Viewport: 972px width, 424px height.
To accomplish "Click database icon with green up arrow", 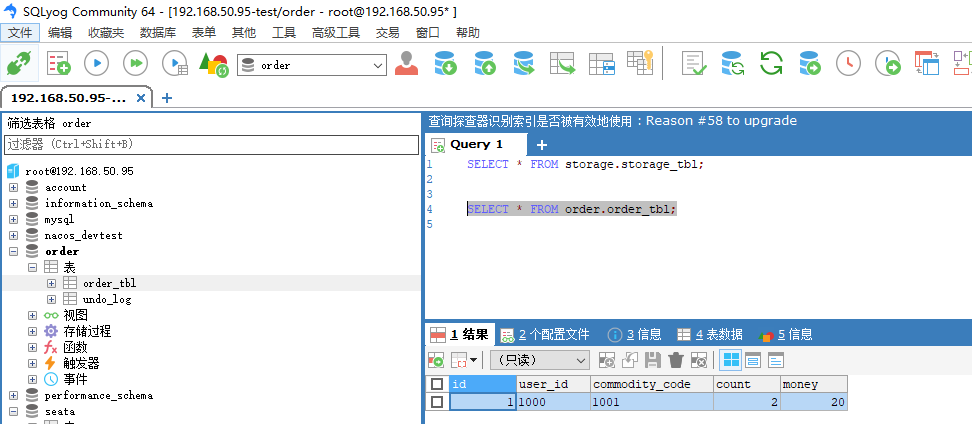I will (x=485, y=63).
